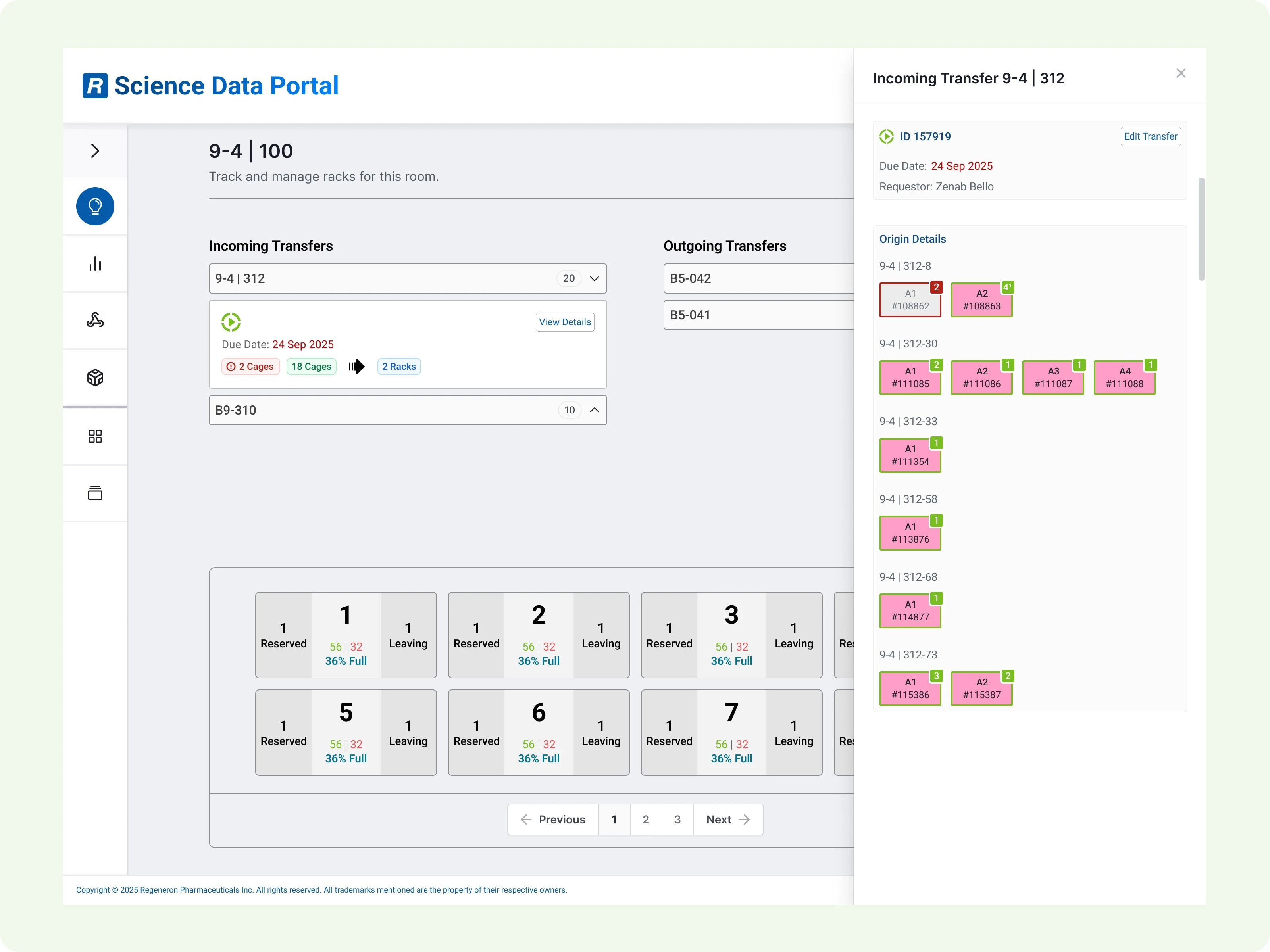This screenshot has height=952, width=1270.
Task: Expand the B9-310 incoming transfer row
Action: (x=594, y=410)
